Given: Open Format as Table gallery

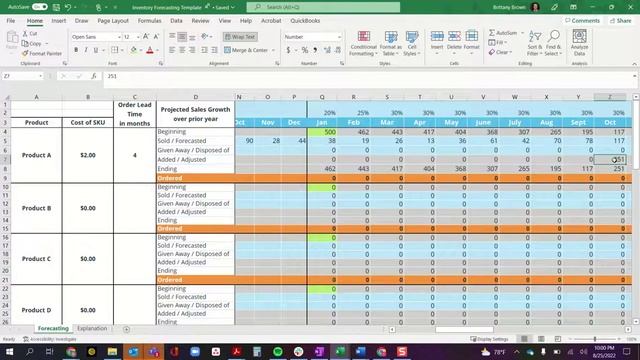Looking at the screenshot, I should tap(391, 43).
